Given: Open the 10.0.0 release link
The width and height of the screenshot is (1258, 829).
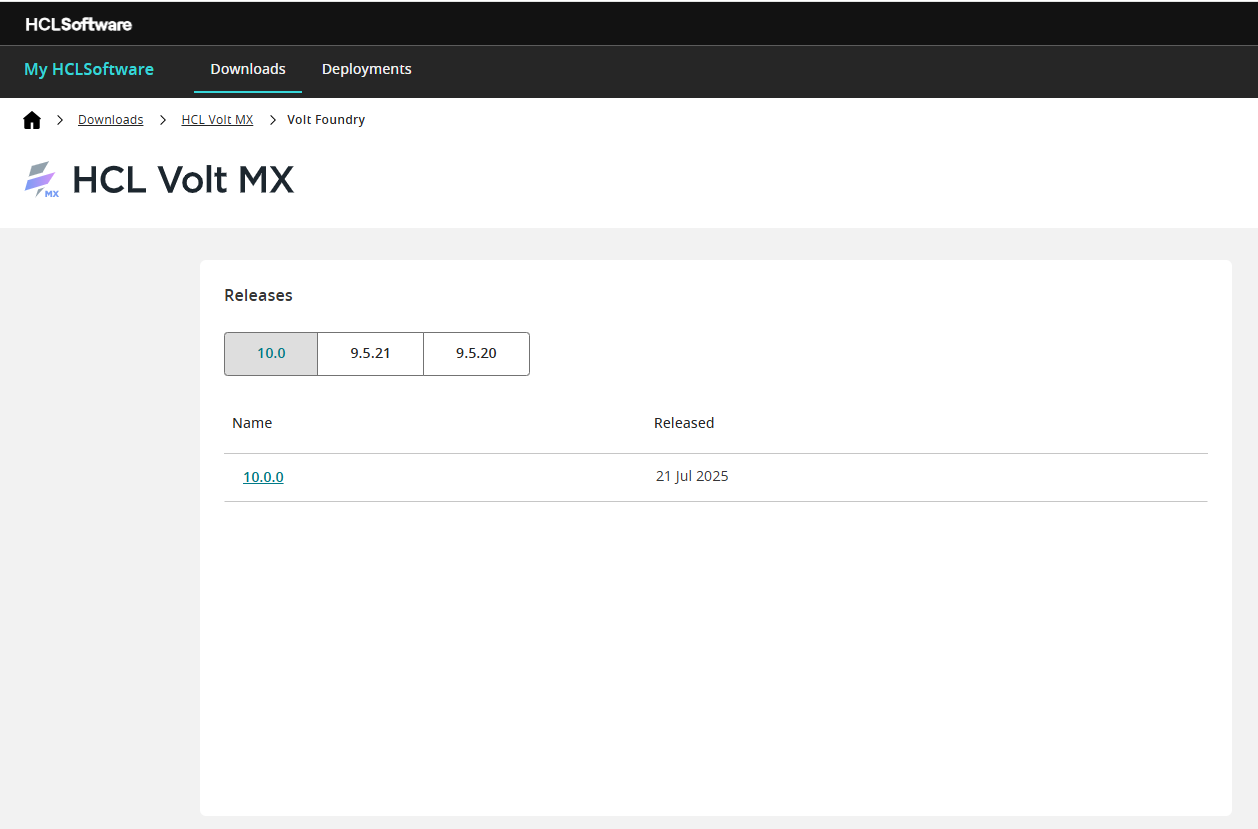Looking at the screenshot, I should coord(263,477).
